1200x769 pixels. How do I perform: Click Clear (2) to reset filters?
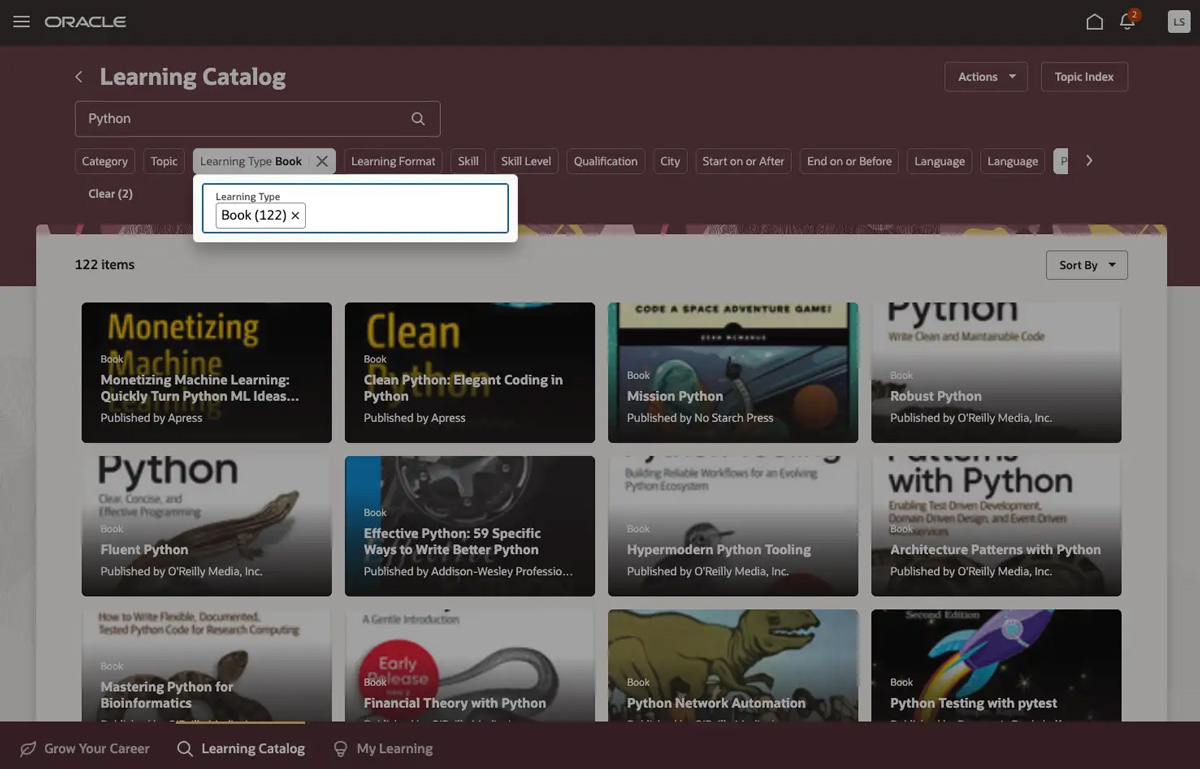click(110, 194)
